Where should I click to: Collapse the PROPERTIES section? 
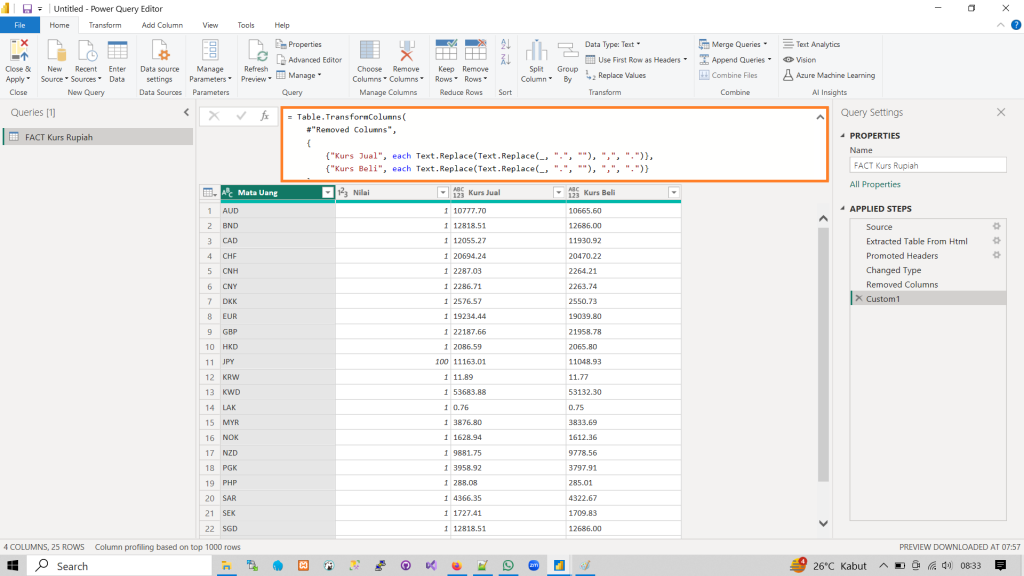[843, 136]
